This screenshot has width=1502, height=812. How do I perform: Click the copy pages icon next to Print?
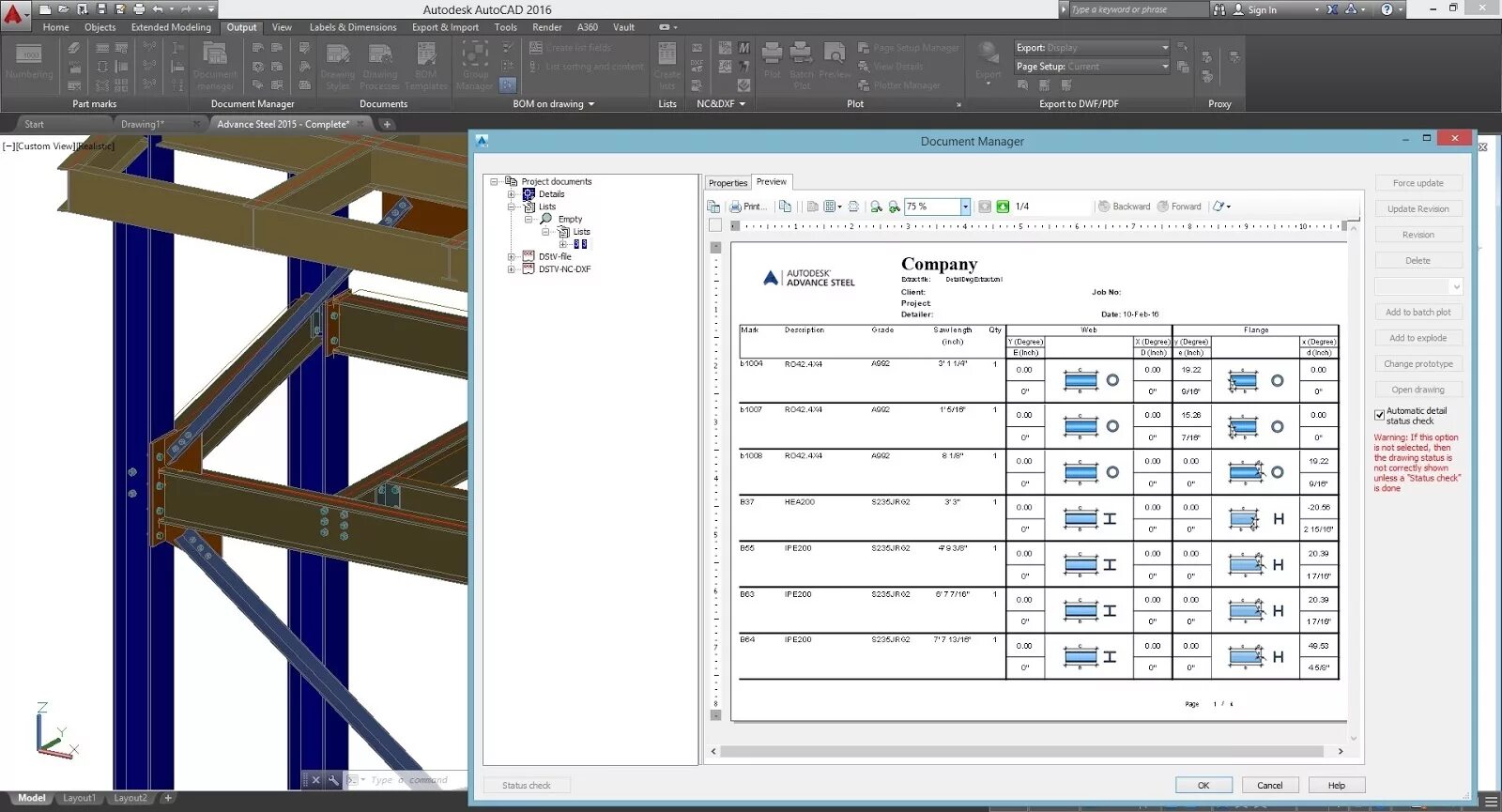coord(785,207)
